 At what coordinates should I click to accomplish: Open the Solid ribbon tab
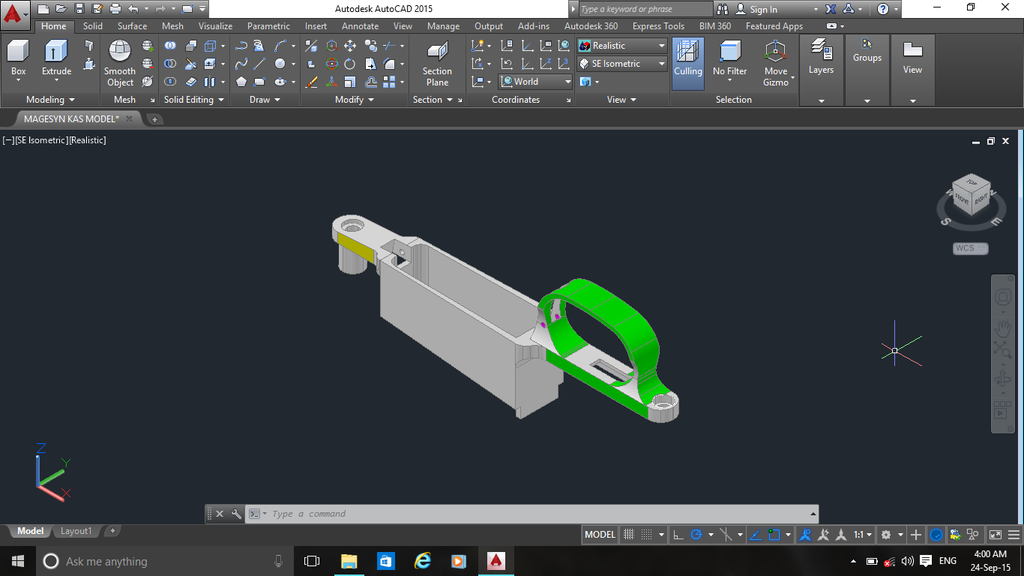(93, 26)
